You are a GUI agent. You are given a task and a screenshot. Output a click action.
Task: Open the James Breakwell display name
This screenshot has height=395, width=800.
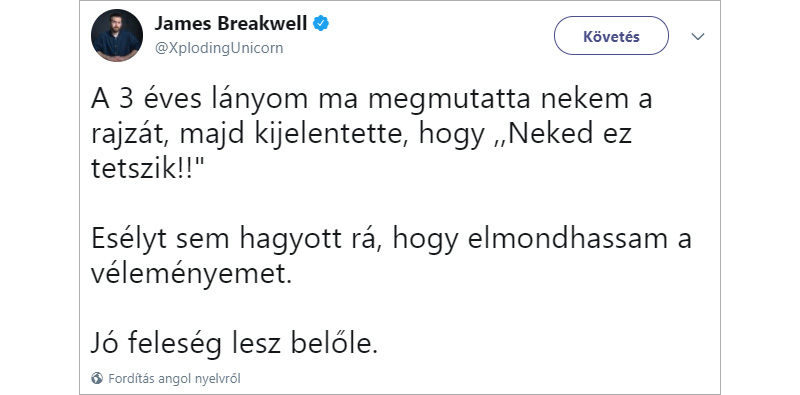pyautogui.click(x=231, y=23)
